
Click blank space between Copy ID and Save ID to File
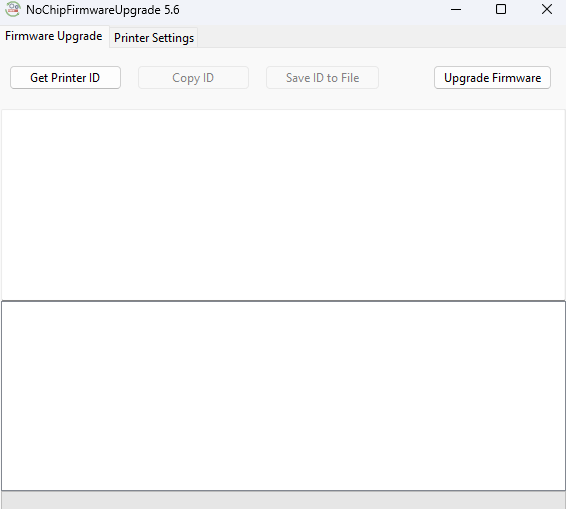[x=257, y=78]
